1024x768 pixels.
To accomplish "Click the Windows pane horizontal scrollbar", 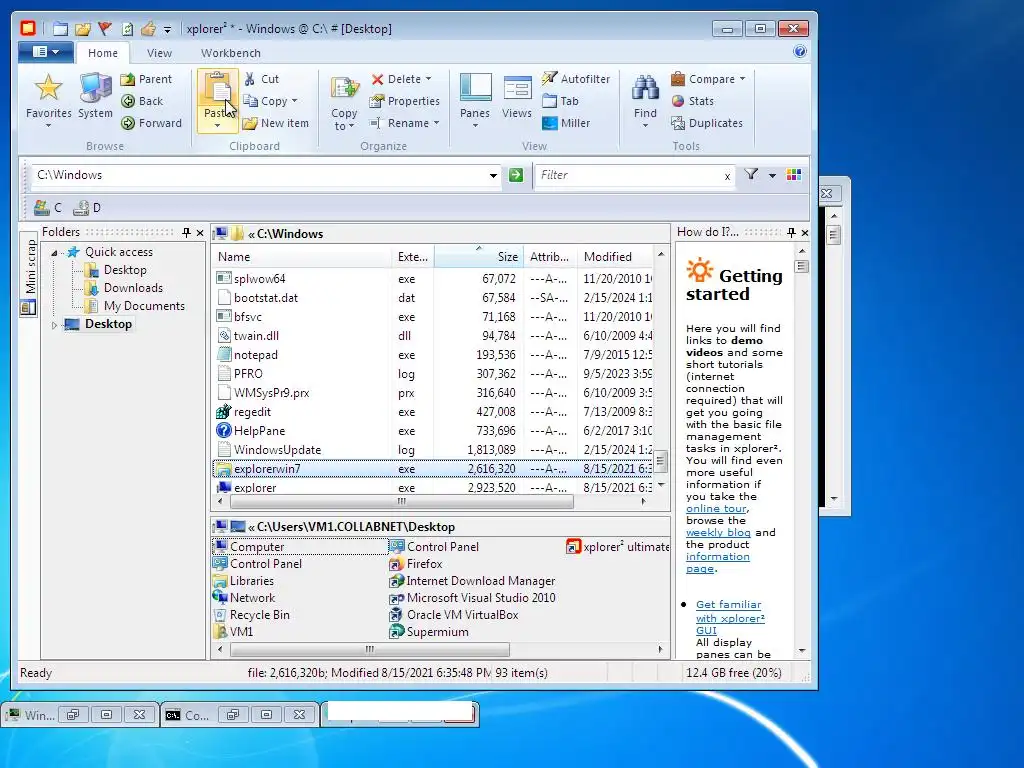I will (402, 502).
